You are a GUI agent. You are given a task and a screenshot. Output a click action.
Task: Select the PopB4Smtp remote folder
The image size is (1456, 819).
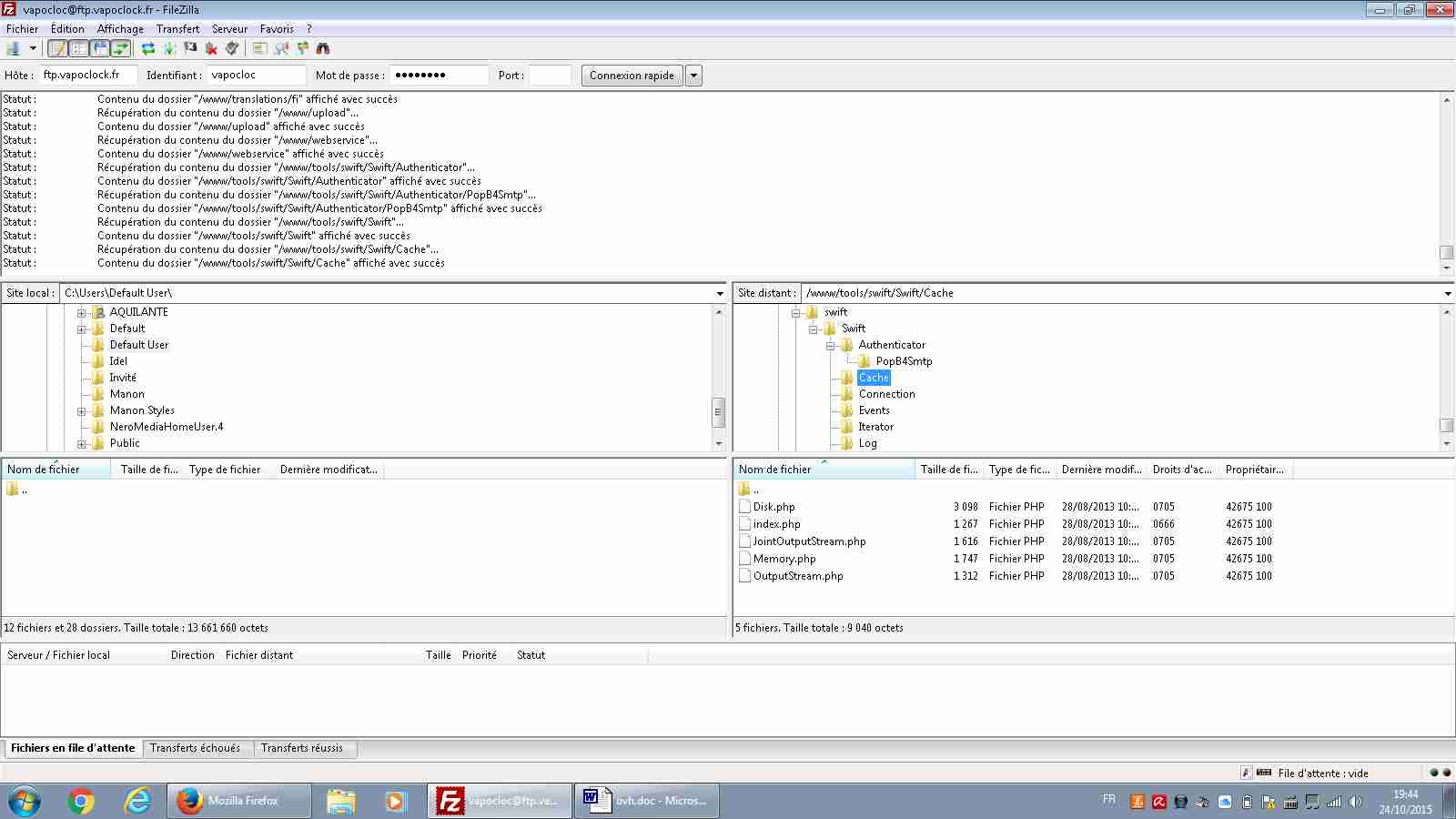(904, 361)
